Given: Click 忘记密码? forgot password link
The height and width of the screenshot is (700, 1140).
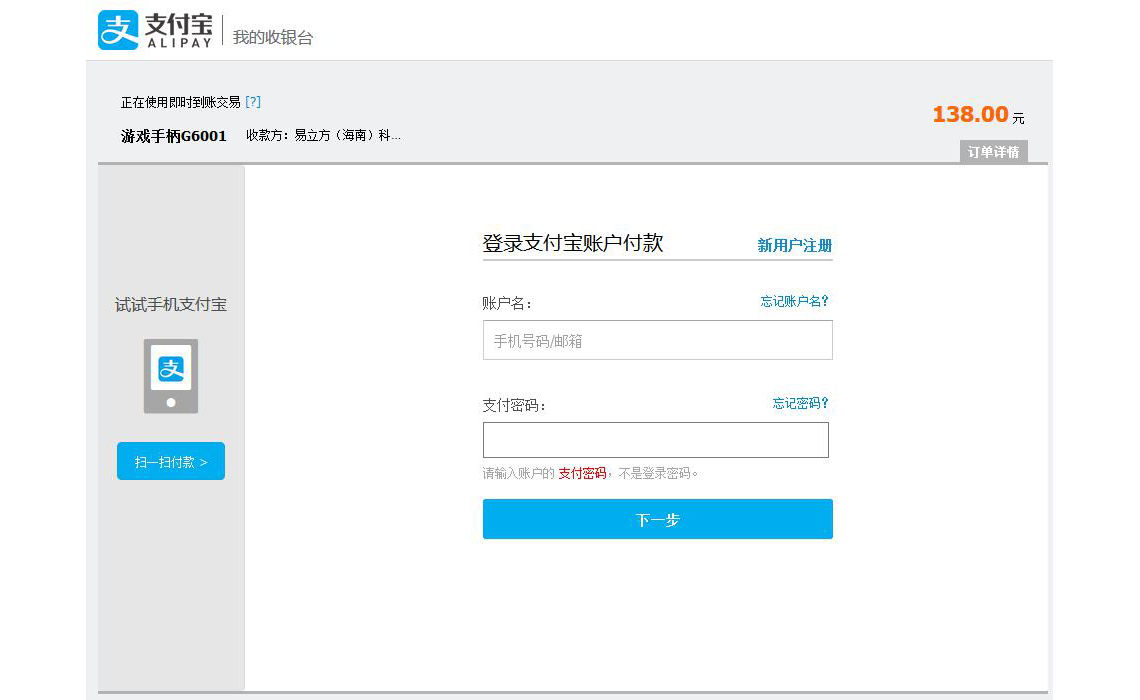Looking at the screenshot, I should 800,403.
